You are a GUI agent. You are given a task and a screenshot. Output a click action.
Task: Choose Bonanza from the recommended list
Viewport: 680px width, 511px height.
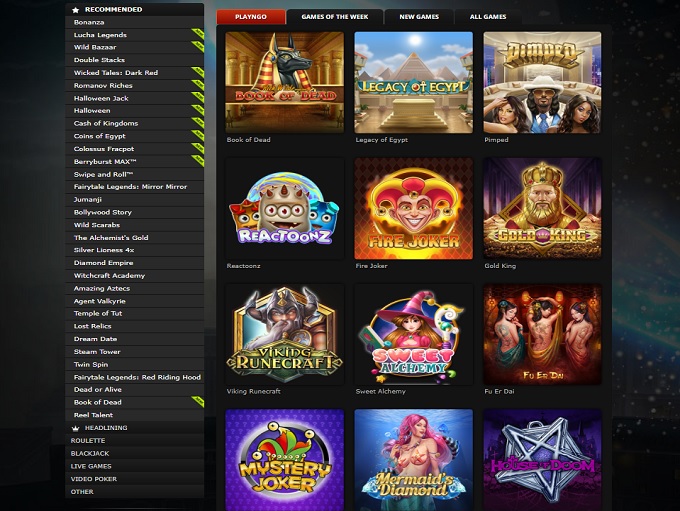pyautogui.click(x=89, y=22)
